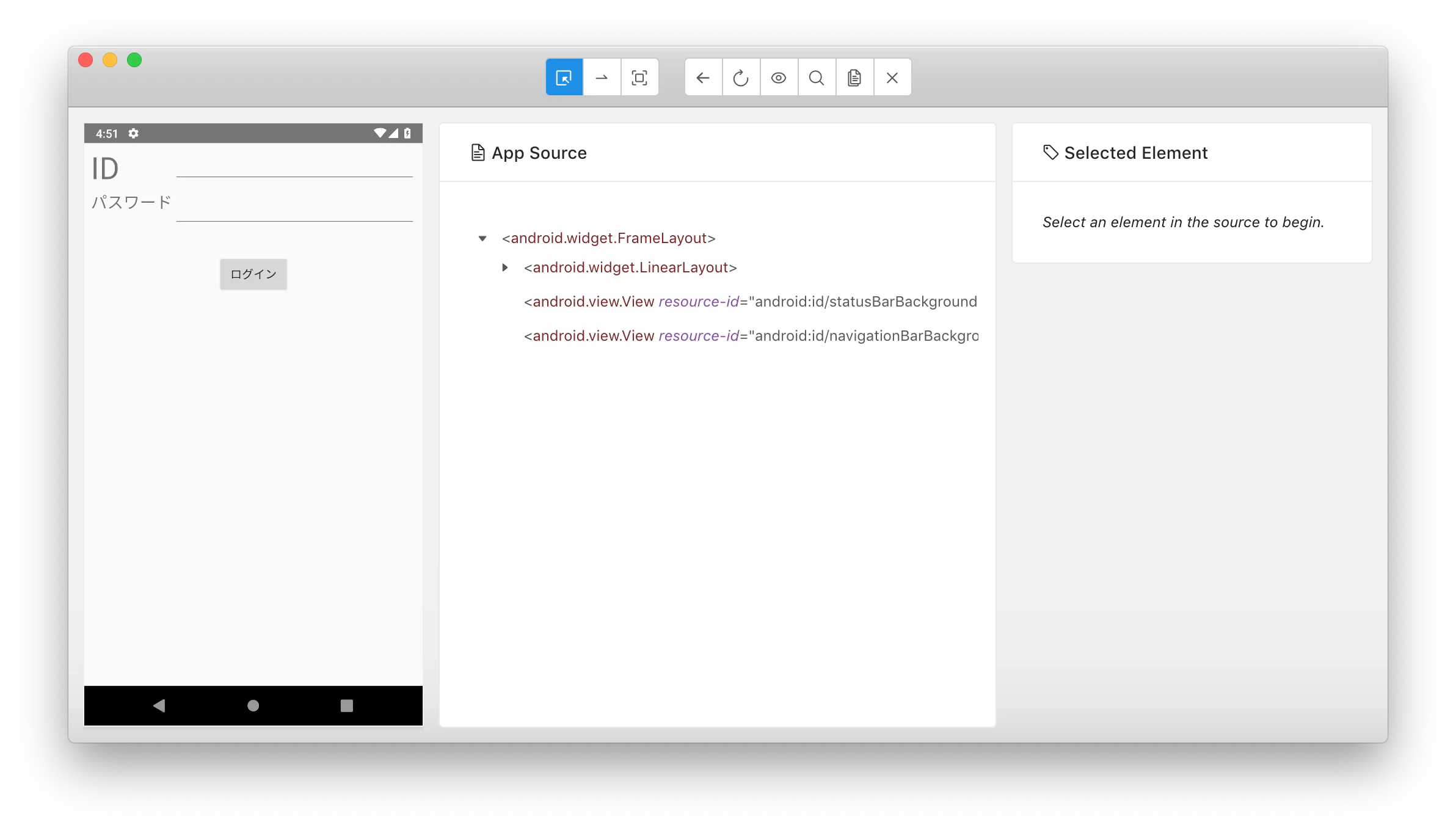This screenshot has height=833, width=1456.
Task: Click the Selected Element tag icon
Action: click(1050, 153)
